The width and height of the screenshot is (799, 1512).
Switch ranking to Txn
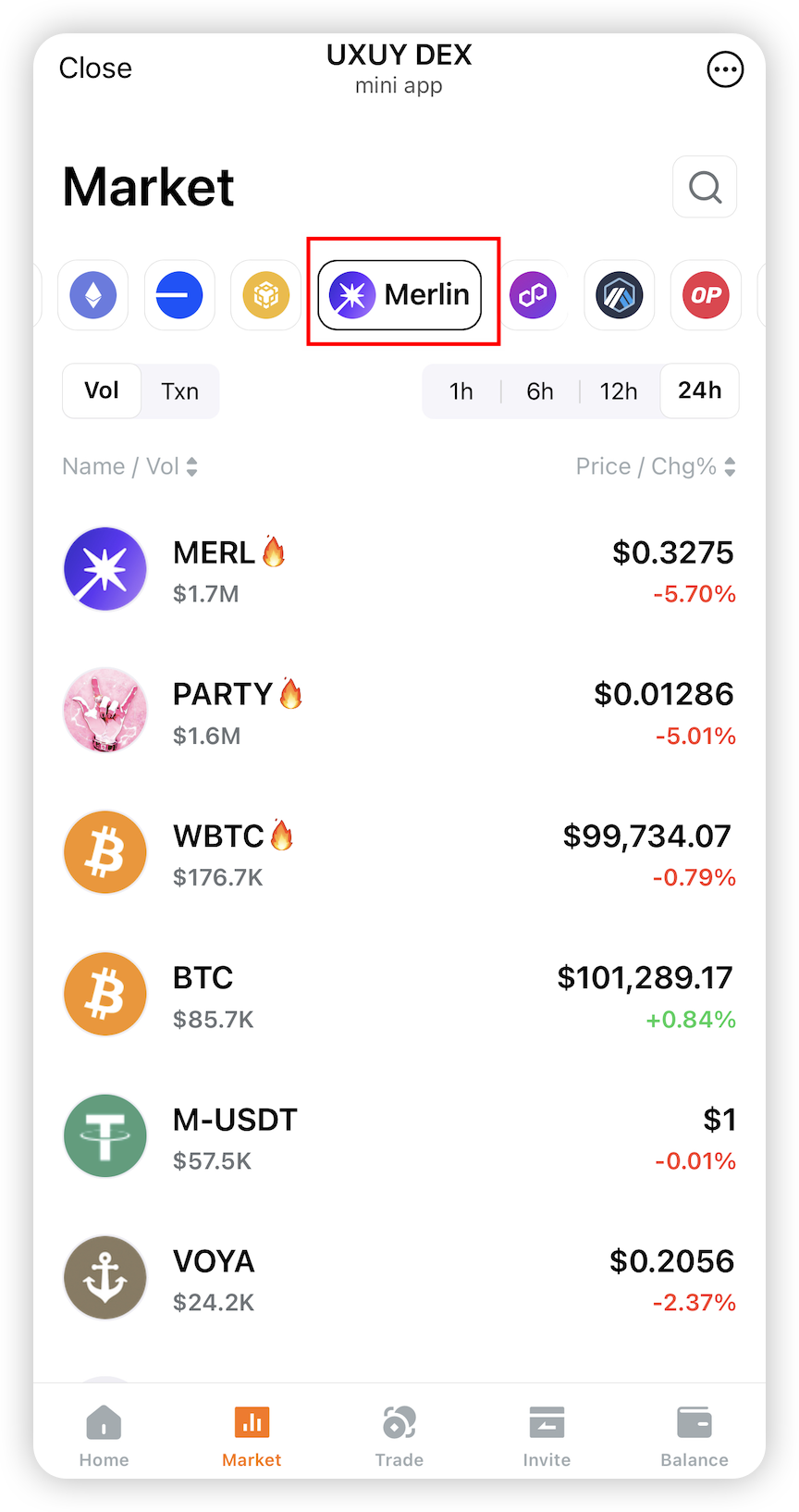pyautogui.click(x=179, y=391)
